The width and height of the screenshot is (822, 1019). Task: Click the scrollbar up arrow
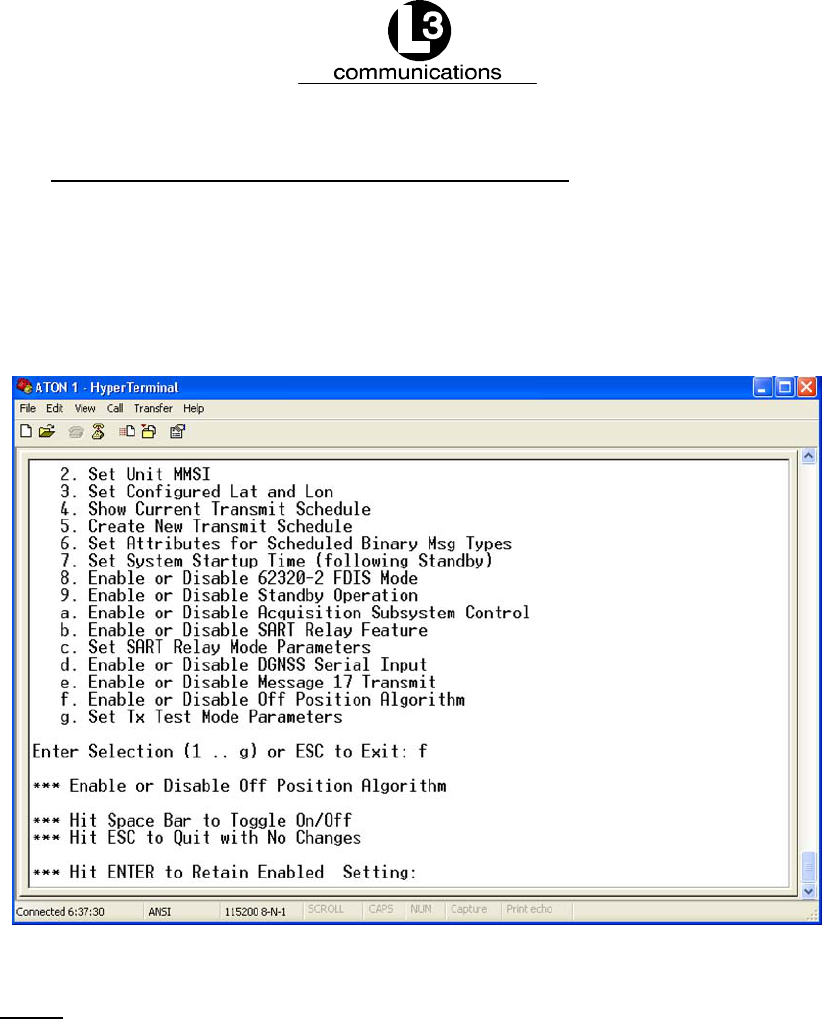coord(808,456)
